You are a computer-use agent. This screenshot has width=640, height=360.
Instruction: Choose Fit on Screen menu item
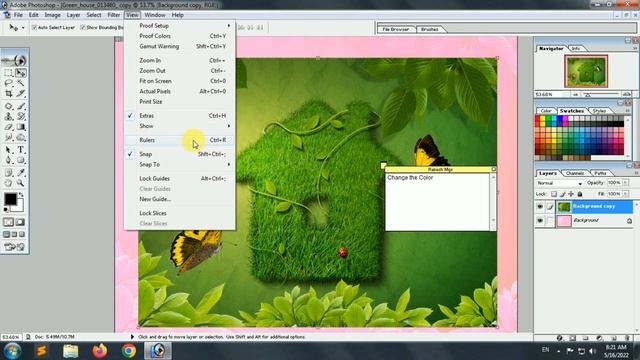click(180, 81)
